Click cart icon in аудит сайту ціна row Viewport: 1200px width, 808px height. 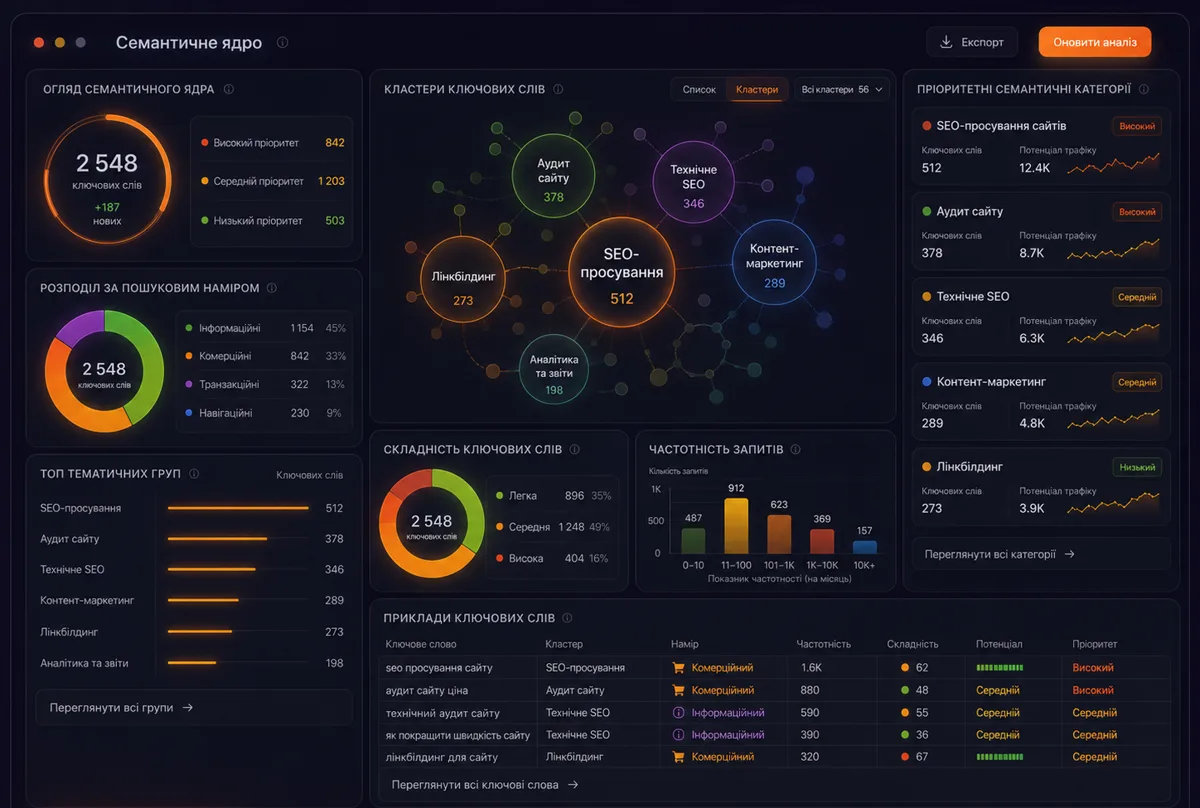coord(678,690)
